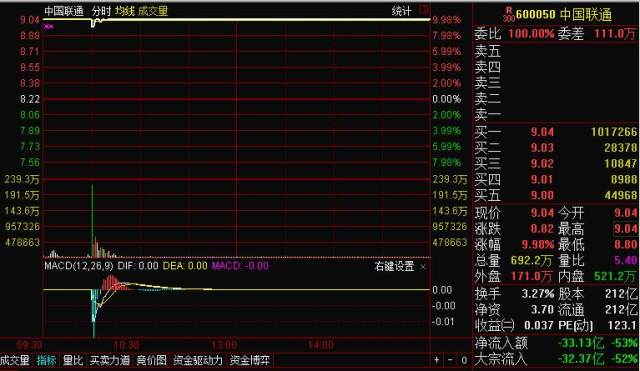Open 统计 statistics at chart top

click(x=401, y=11)
